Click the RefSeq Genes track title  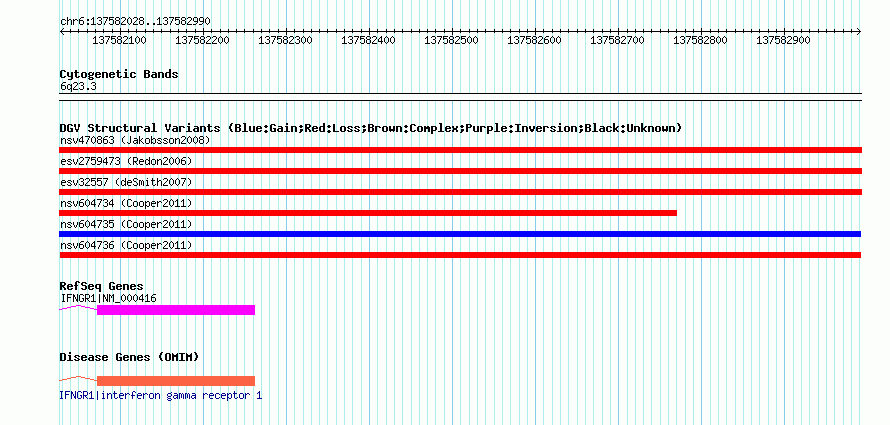pos(102,287)
